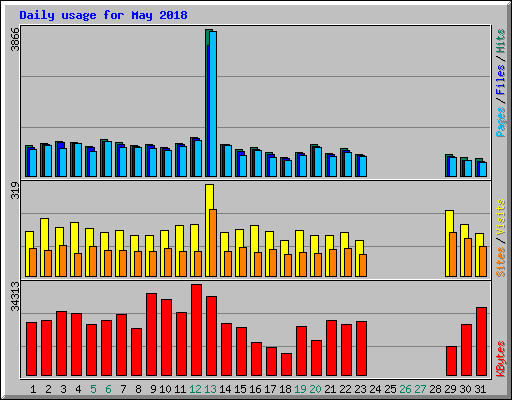The width and height of the screenshot is (512, 400).
Task: Click green day 13 label
Action: pyautogui.click(x=210, y=389)
